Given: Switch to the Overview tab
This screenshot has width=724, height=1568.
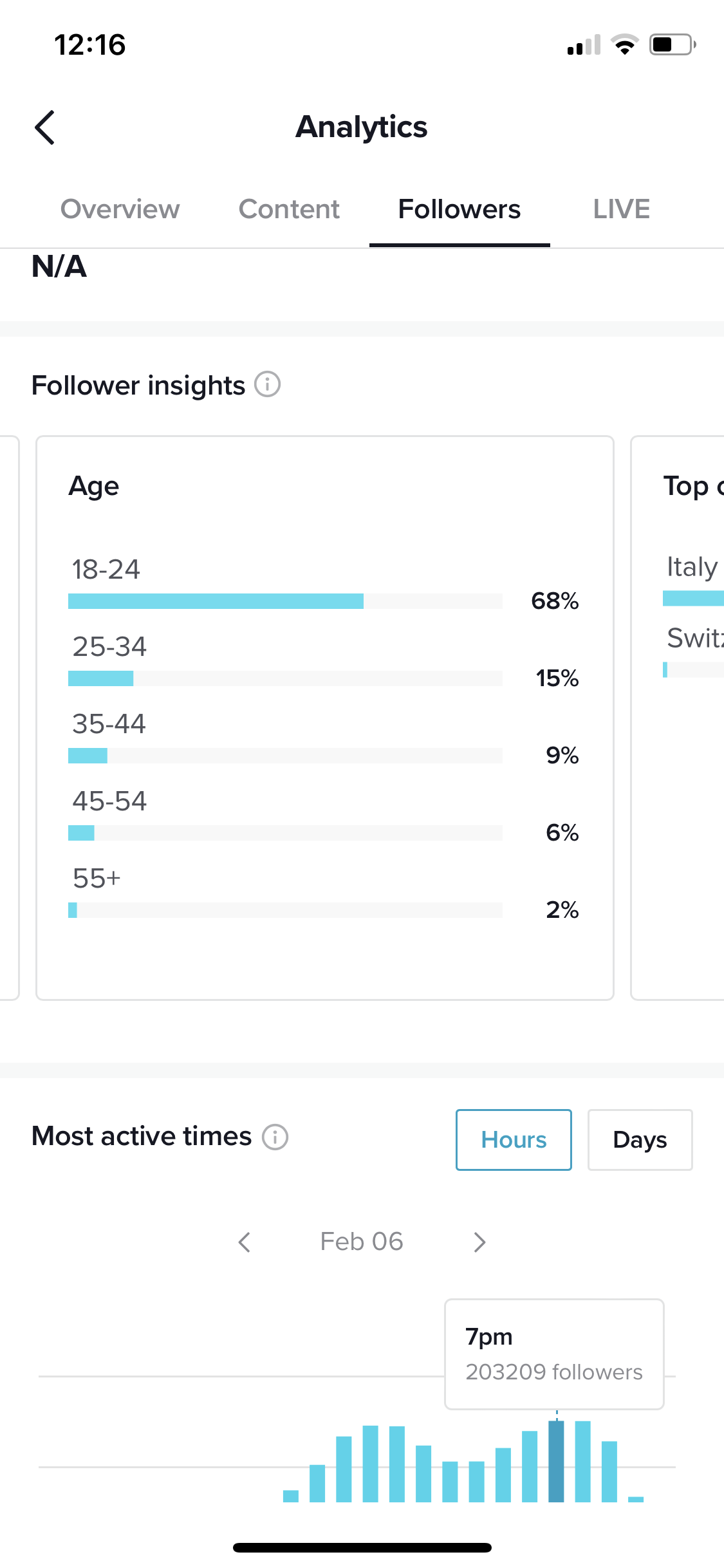Looking at the screenshot, I should pyautogui.click(x=120, y=209).
